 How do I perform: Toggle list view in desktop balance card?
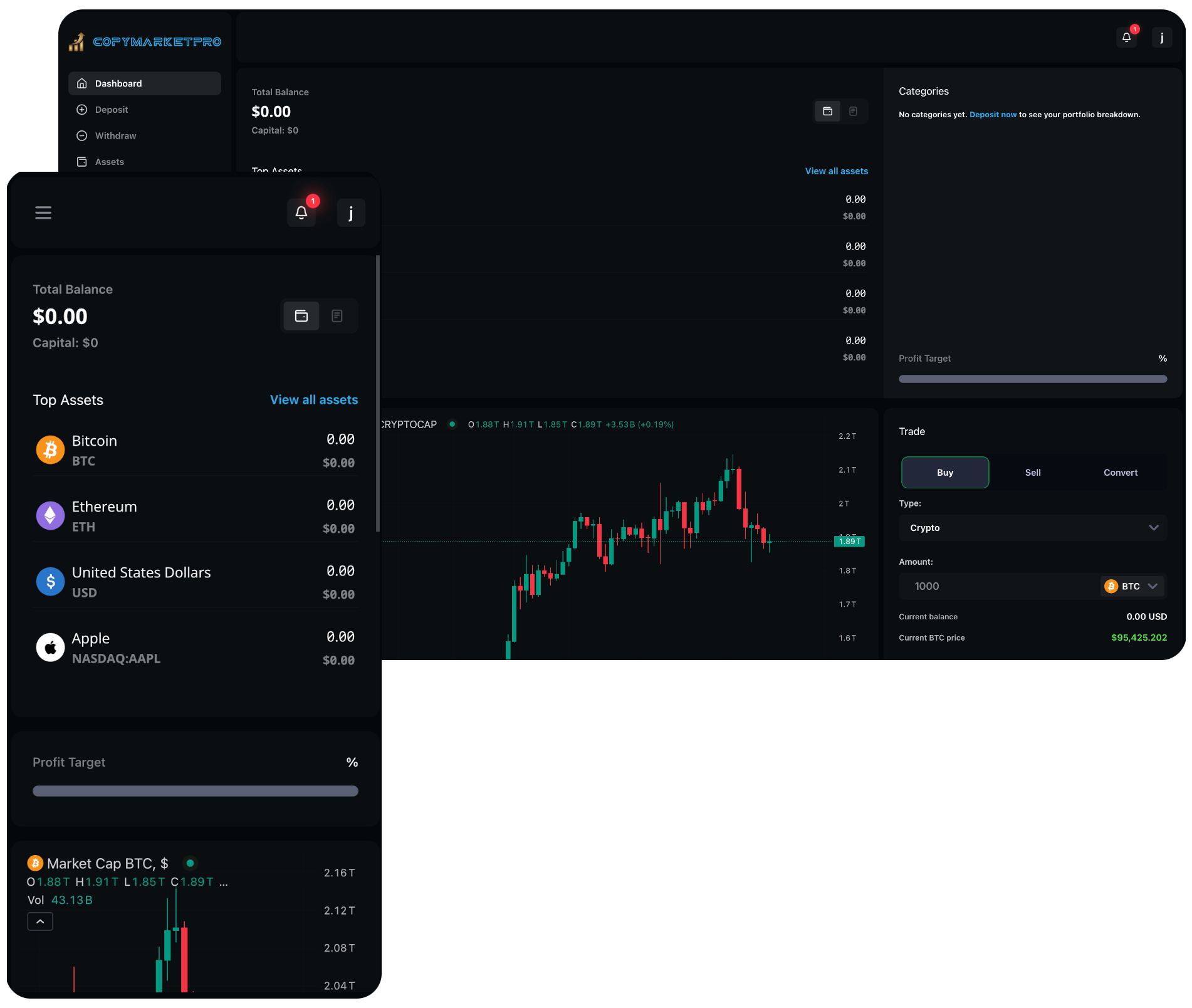[853, 112]
